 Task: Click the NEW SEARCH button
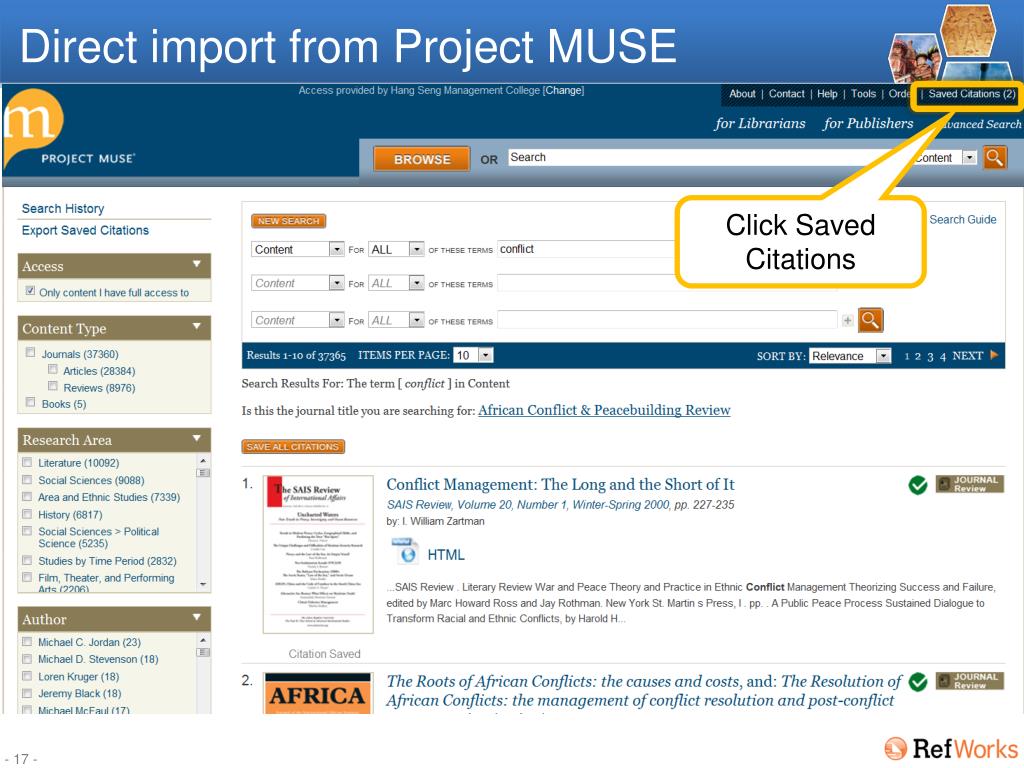coord(288,221)
